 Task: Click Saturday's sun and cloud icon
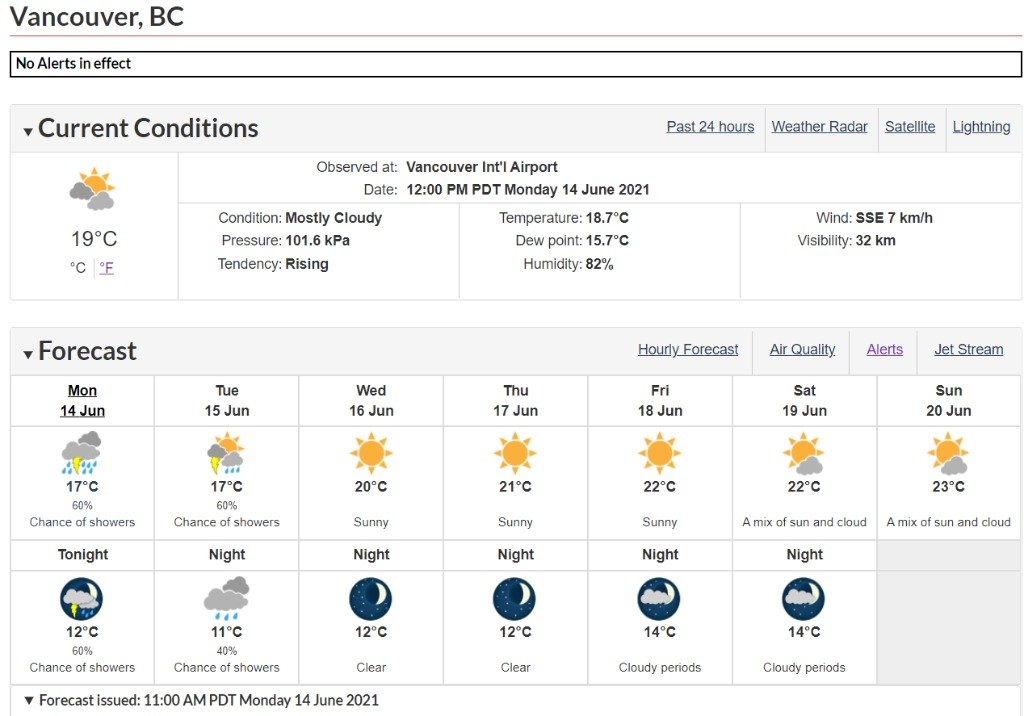[x=804, y=452]
